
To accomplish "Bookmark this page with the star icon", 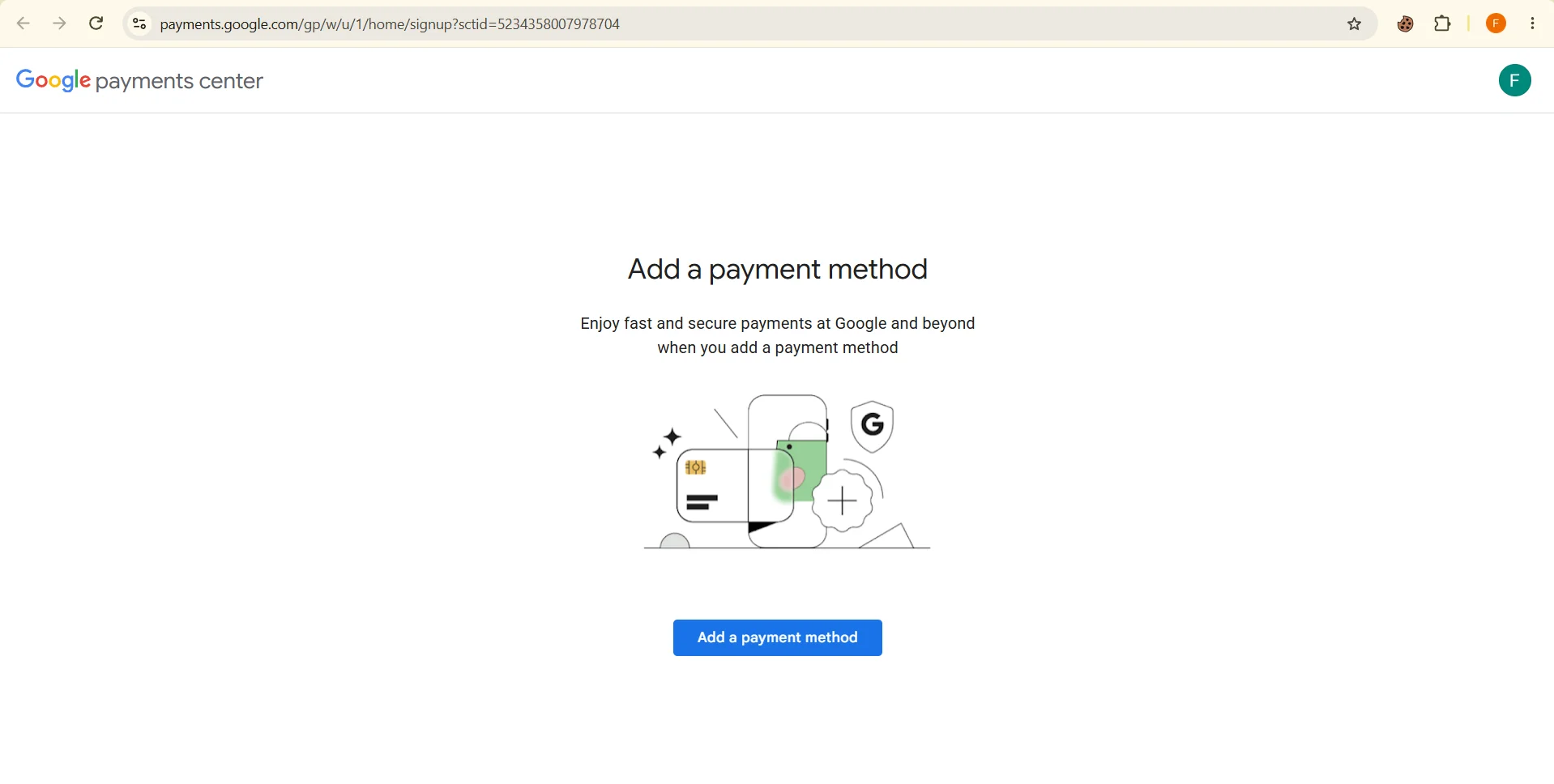I will point(1355,25).
